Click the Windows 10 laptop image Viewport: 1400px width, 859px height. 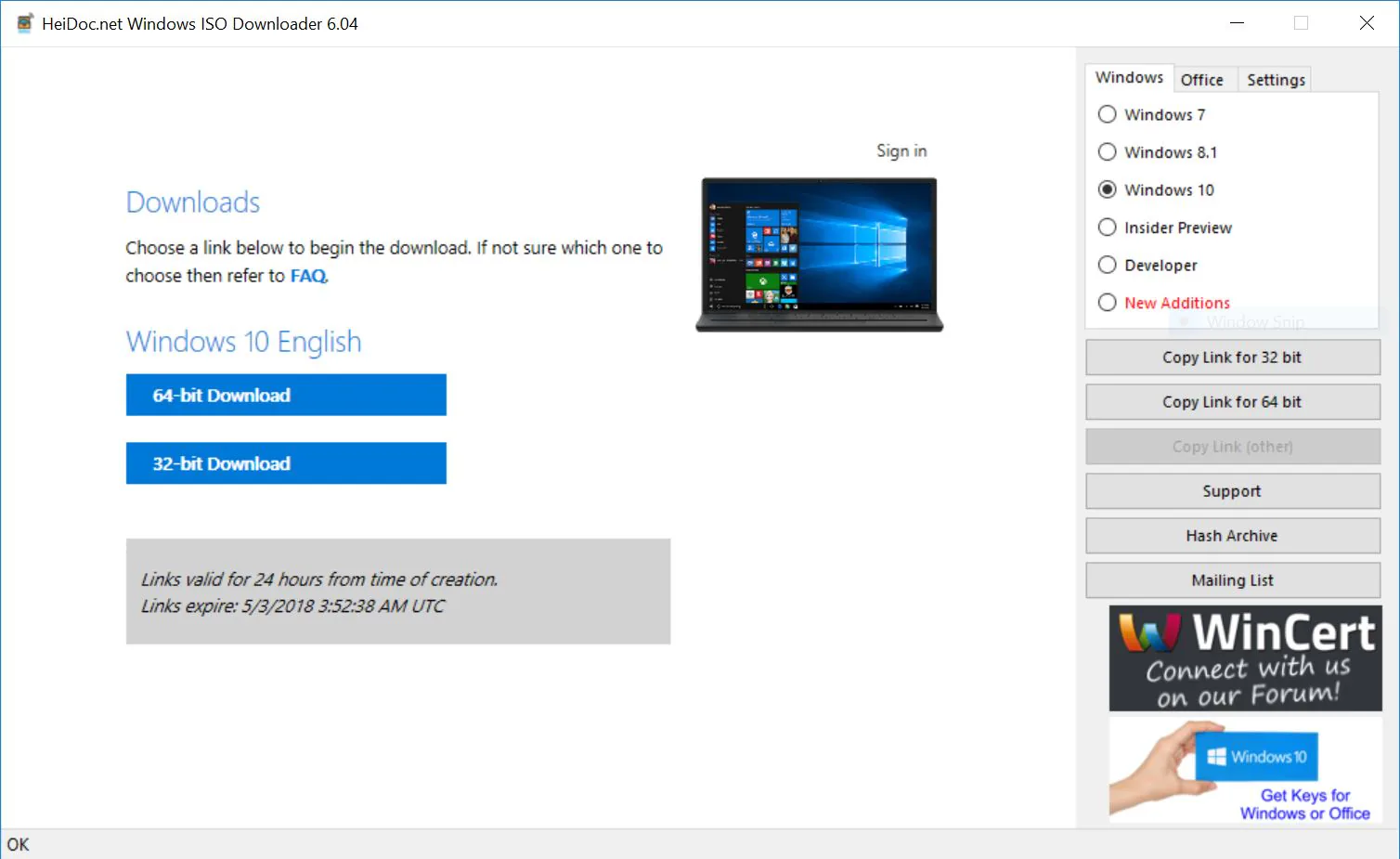(820, 254)
